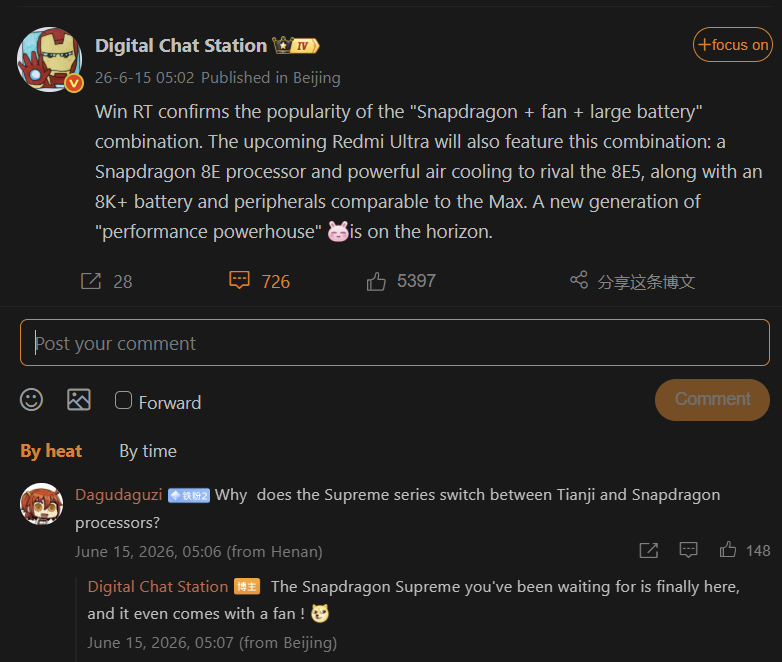Open the Dagudaguzi username link

(x=119, y=494)
